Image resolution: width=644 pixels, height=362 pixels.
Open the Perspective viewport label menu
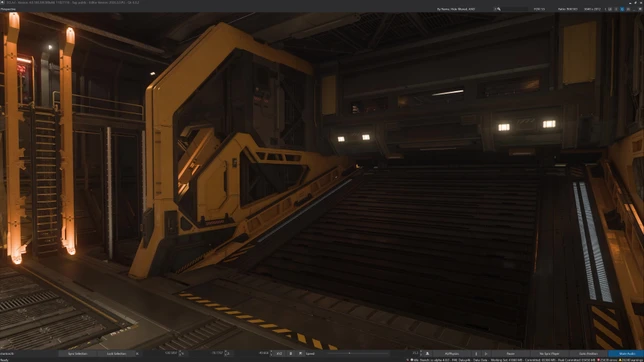[8, 9]
